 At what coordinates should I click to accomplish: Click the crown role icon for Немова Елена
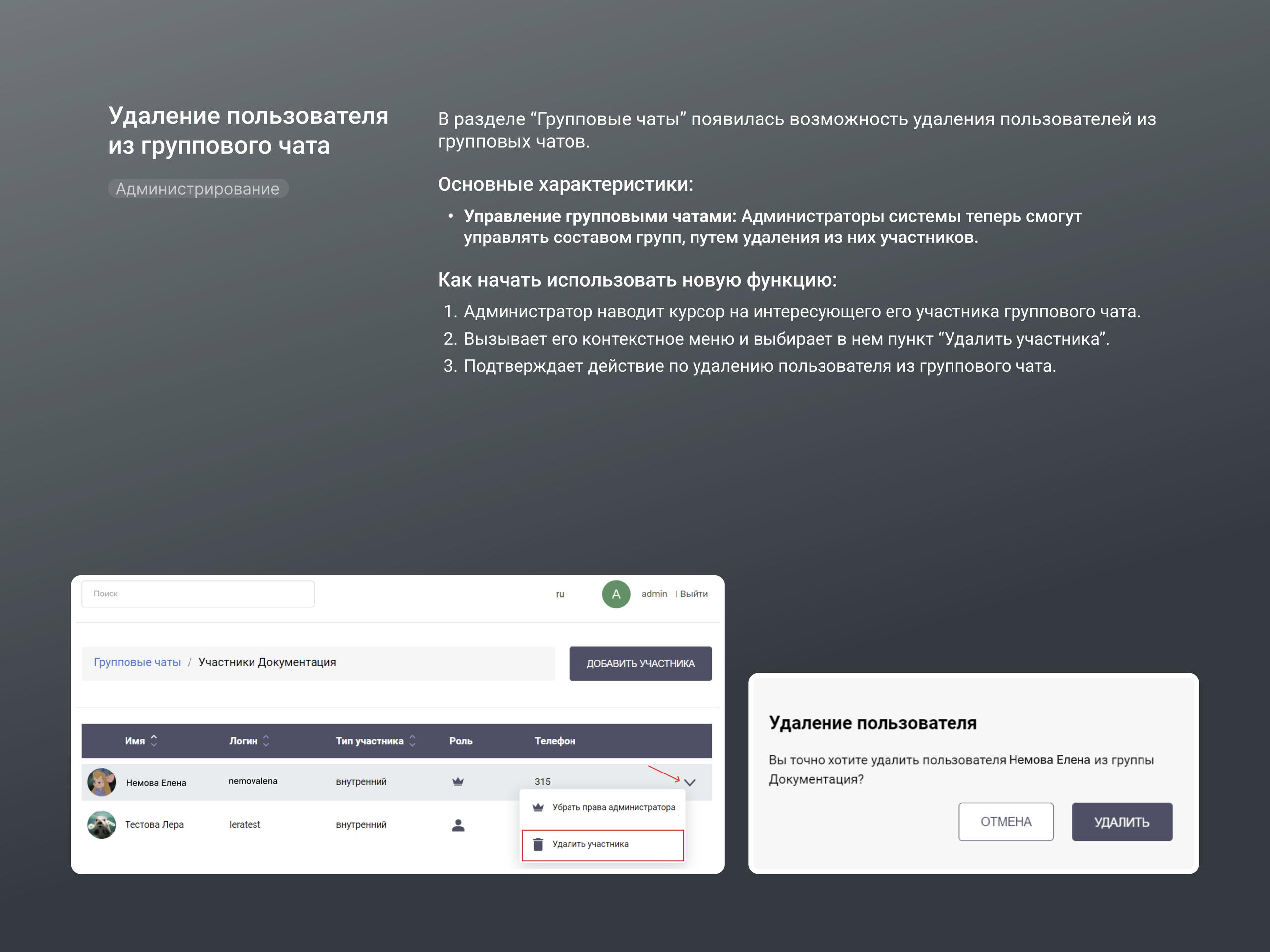pos(457,781)
